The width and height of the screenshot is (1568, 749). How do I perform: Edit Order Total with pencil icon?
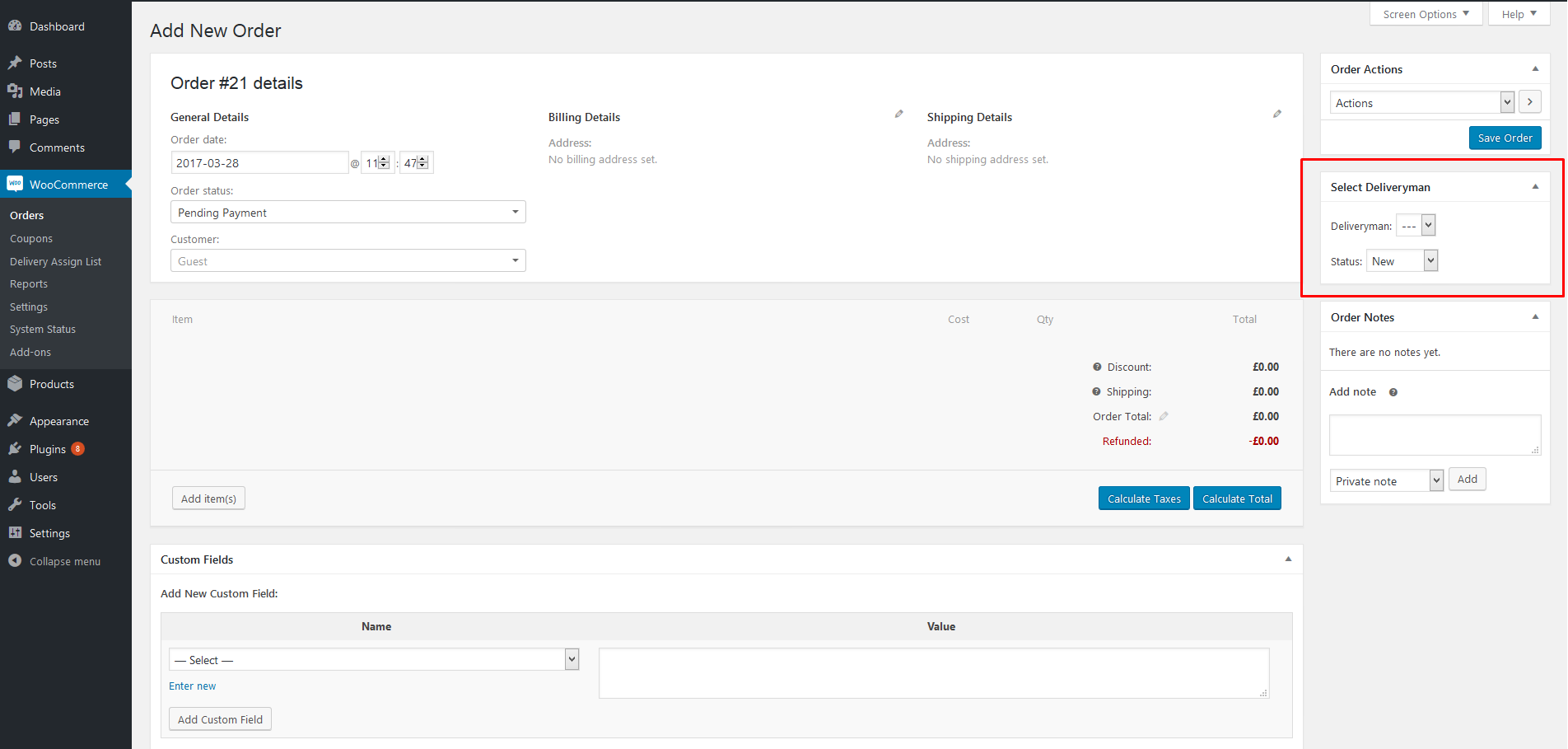pyautogui.click(x=1164, y=416)
